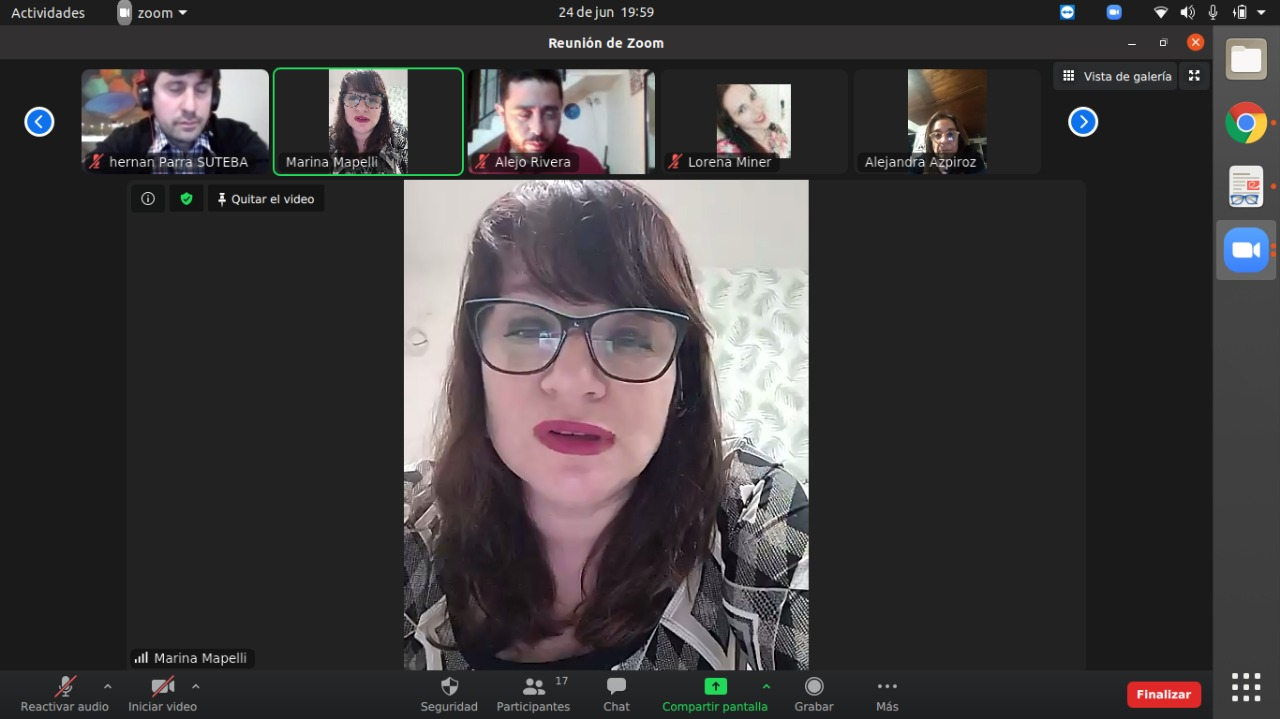Open the Seguridad shield icon
The image size is (1280, 719).
coord(449,687)
